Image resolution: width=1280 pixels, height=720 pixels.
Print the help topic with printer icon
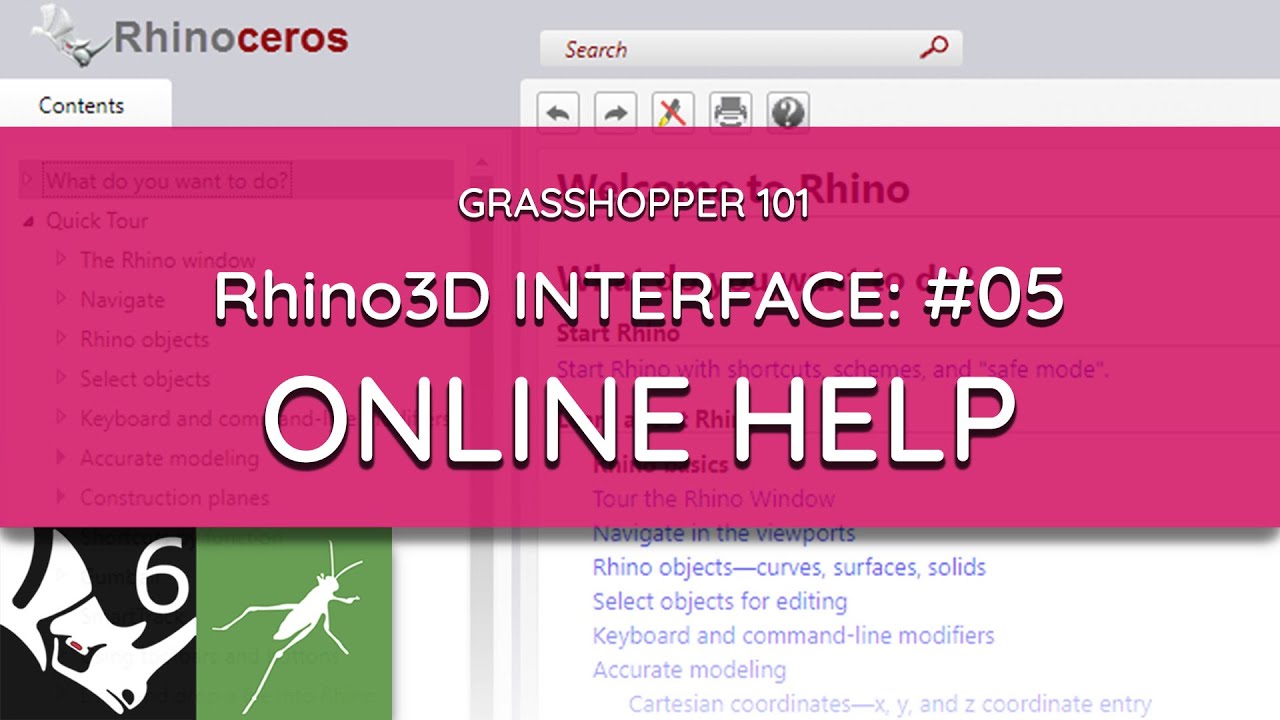click(730, 112)
